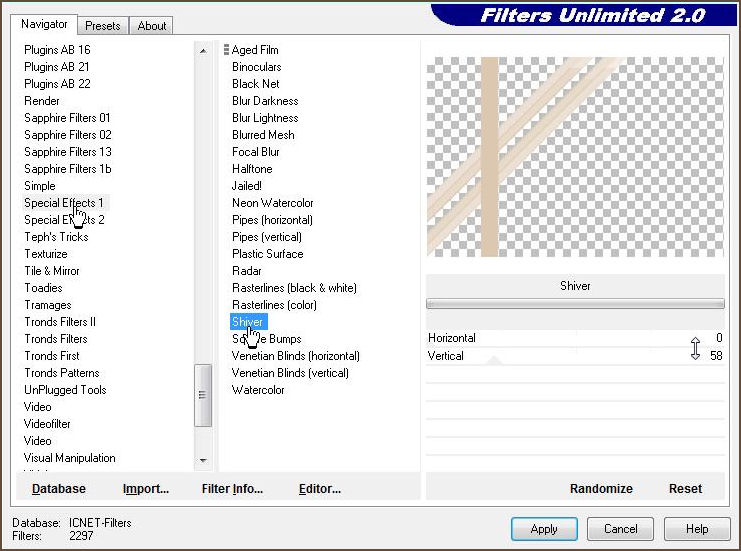Select Sapphire Filters 13 category
741x551 pixels.
tap(68, 152)
